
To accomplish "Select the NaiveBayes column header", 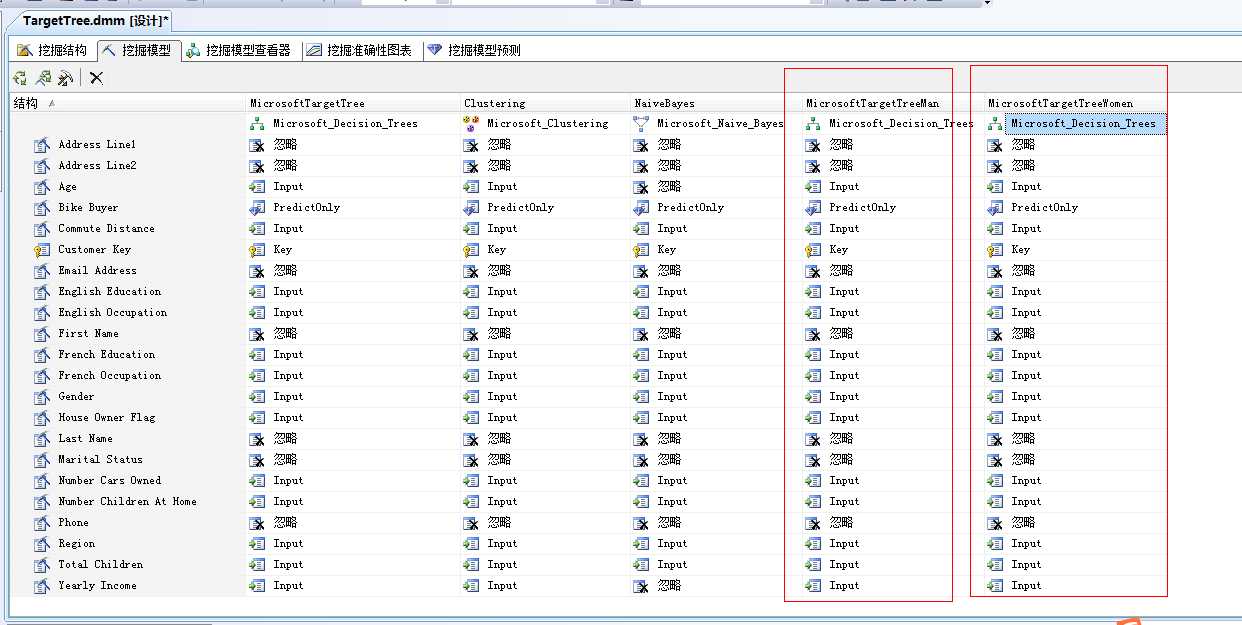I will [716, 103].
